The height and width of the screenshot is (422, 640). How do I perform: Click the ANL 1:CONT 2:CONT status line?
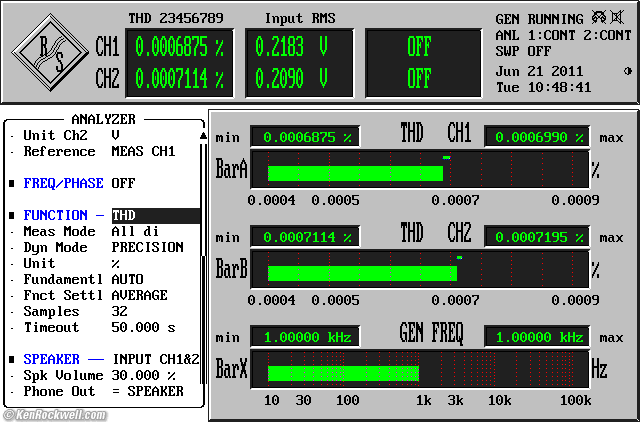pos(564,36)
